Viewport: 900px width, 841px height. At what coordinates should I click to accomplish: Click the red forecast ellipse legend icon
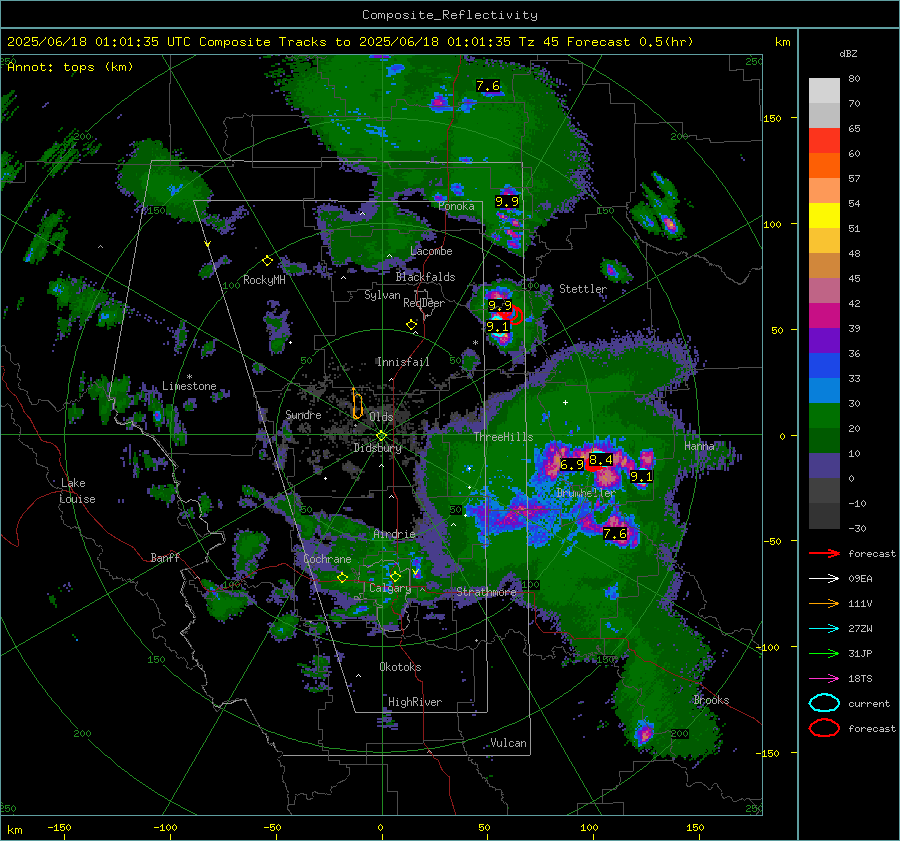click(x=824, y=728)
